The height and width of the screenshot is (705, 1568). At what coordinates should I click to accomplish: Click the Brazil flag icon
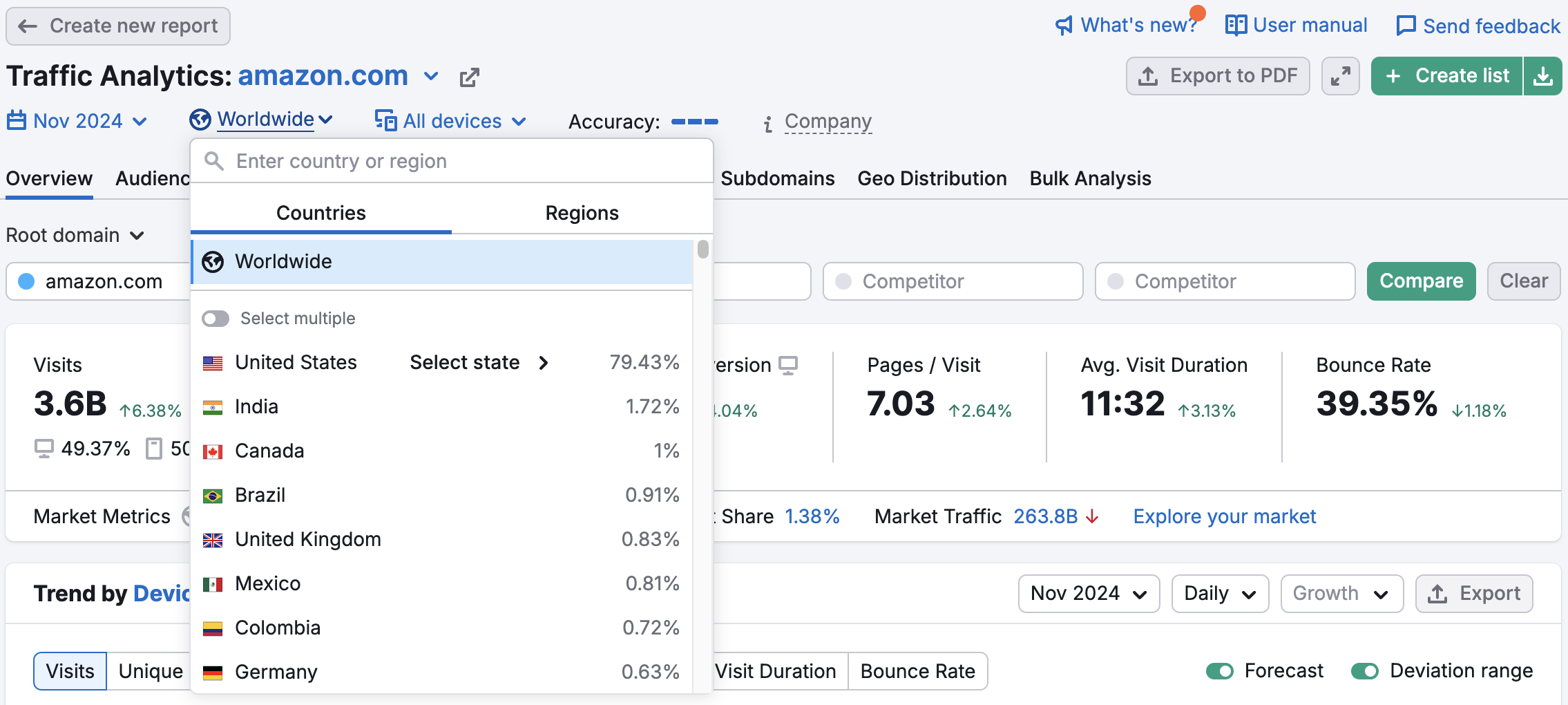click(x=213, y=496)
